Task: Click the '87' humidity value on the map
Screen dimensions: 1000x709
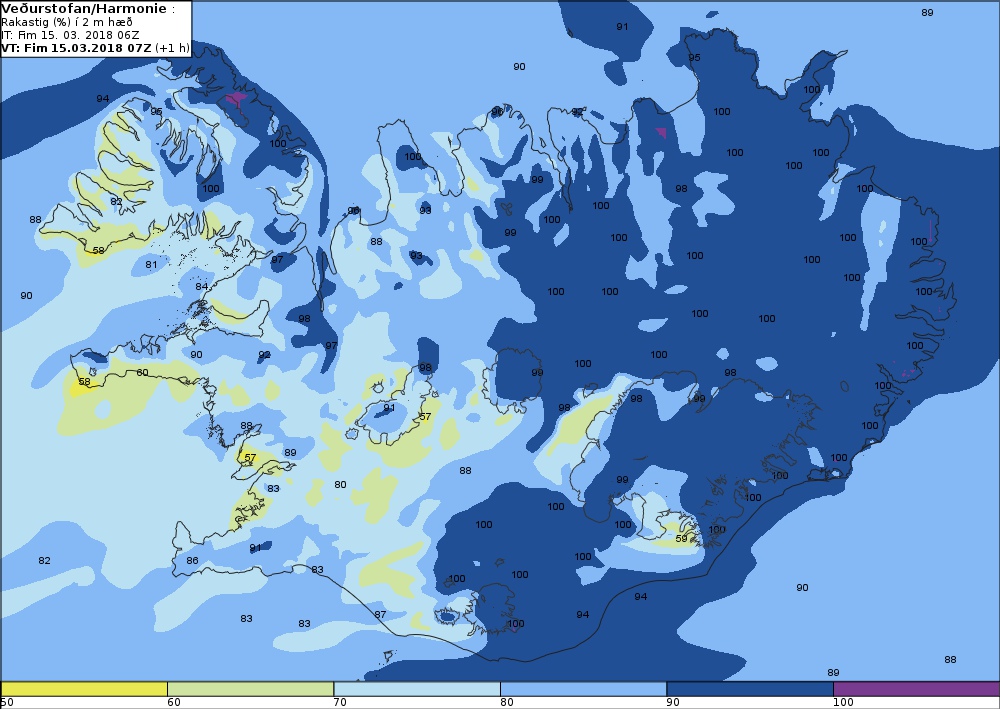Action: 380,615
